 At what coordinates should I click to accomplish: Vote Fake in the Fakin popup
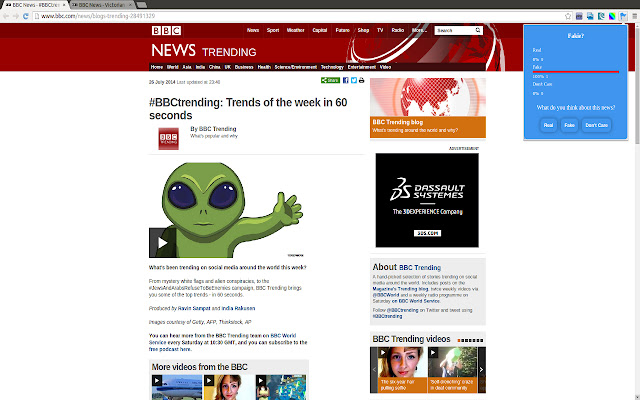click(569, 125)
